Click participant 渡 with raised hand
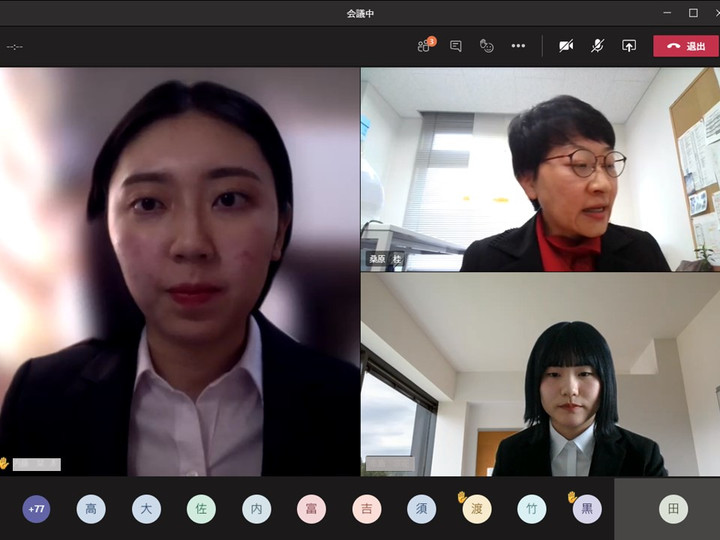720x540 pixels. (477, 509)
